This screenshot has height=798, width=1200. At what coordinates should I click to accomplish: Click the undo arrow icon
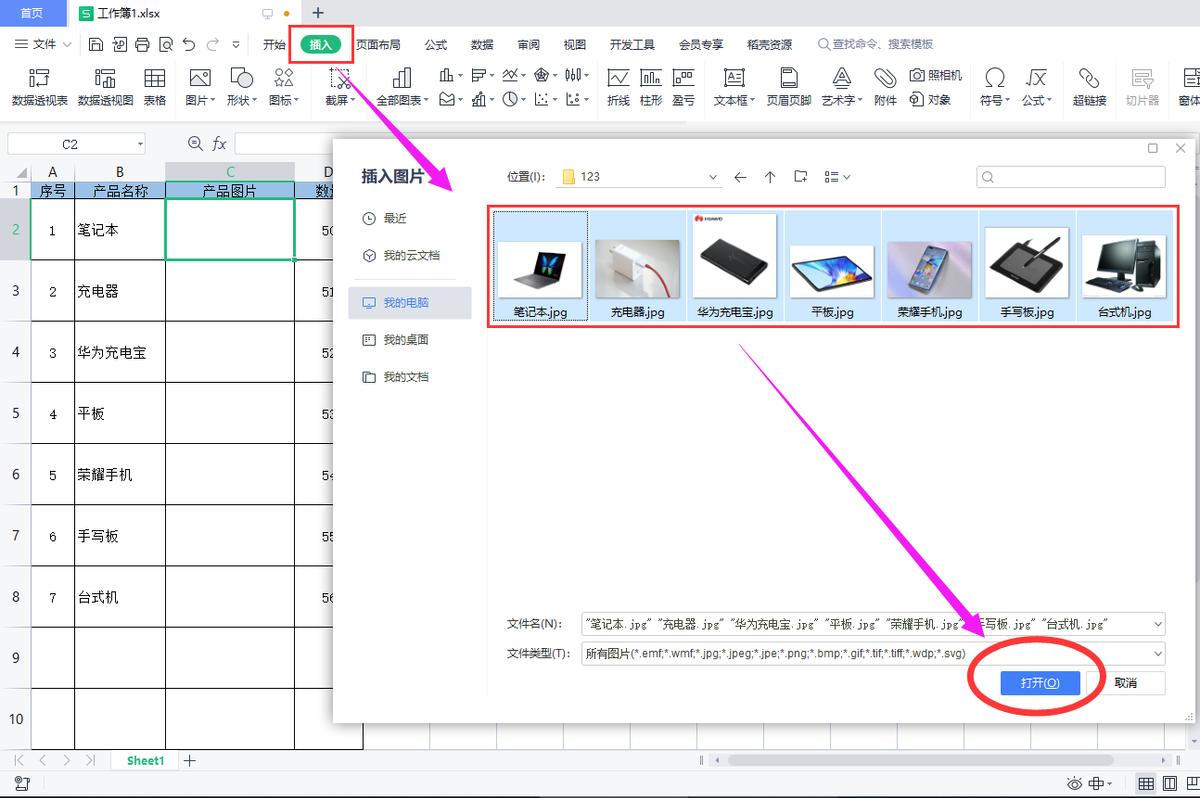click(189, 44)
